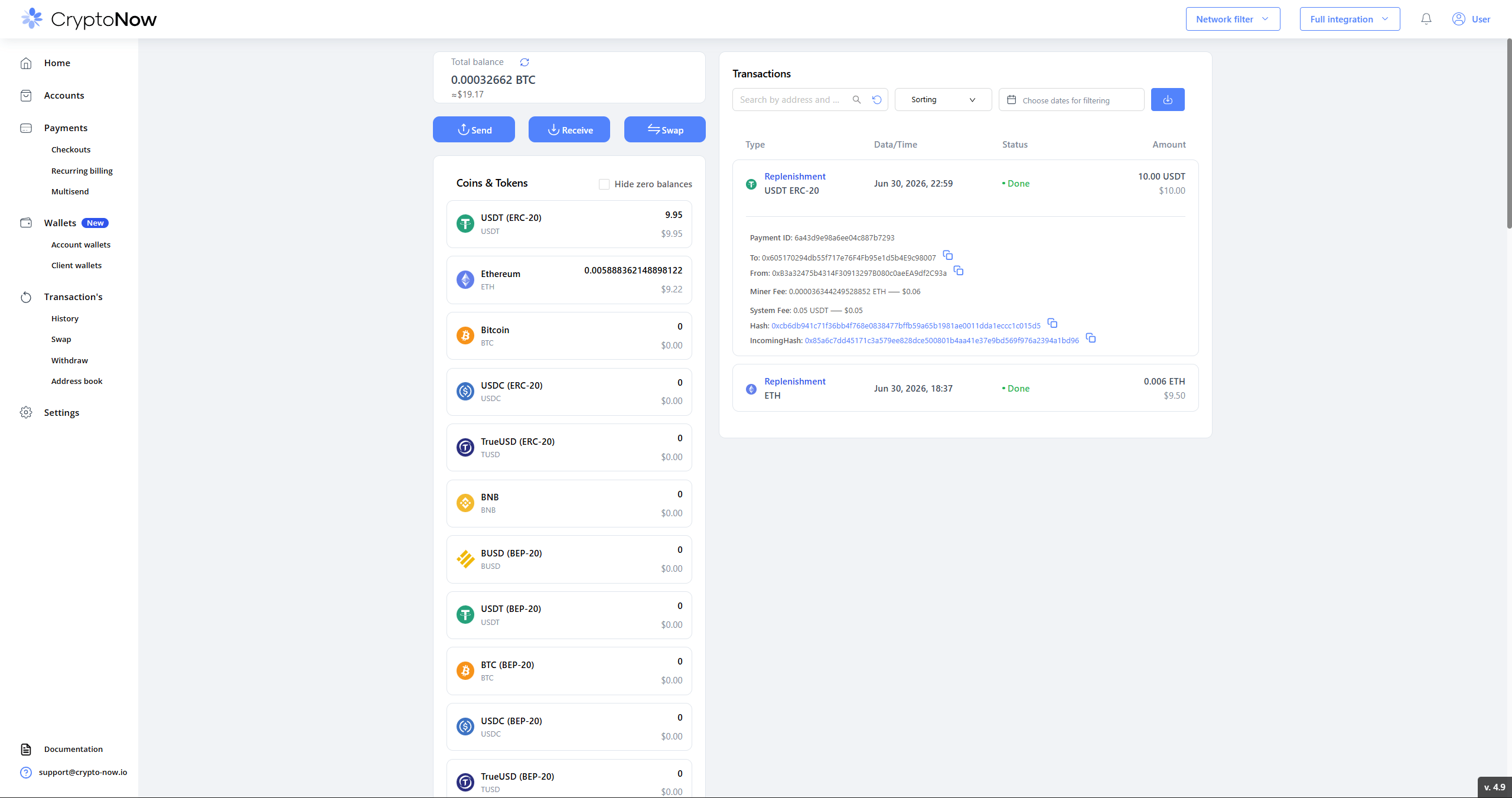
Task: Focus the Search by address field
Action: coord(791,100)
